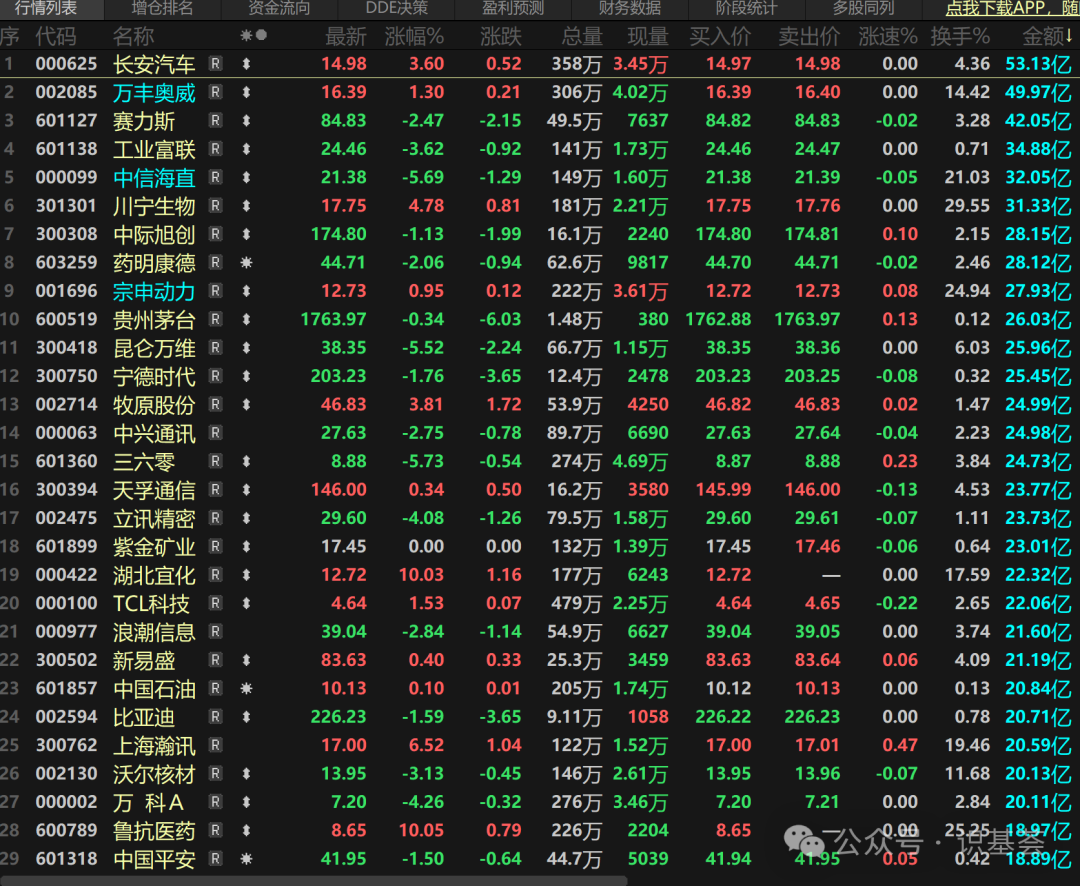Click the R badge in 工业富联 row

[x=216, y=149]
